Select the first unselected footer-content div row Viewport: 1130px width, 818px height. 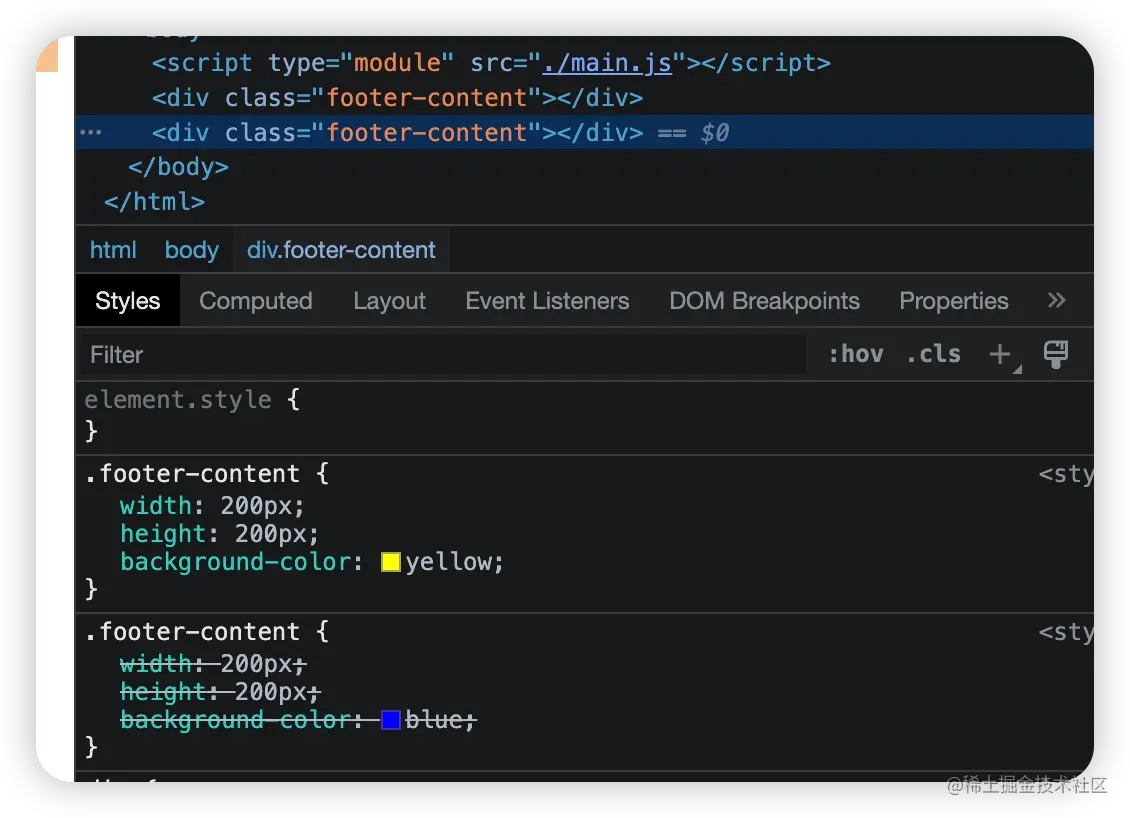coord(584,98)
